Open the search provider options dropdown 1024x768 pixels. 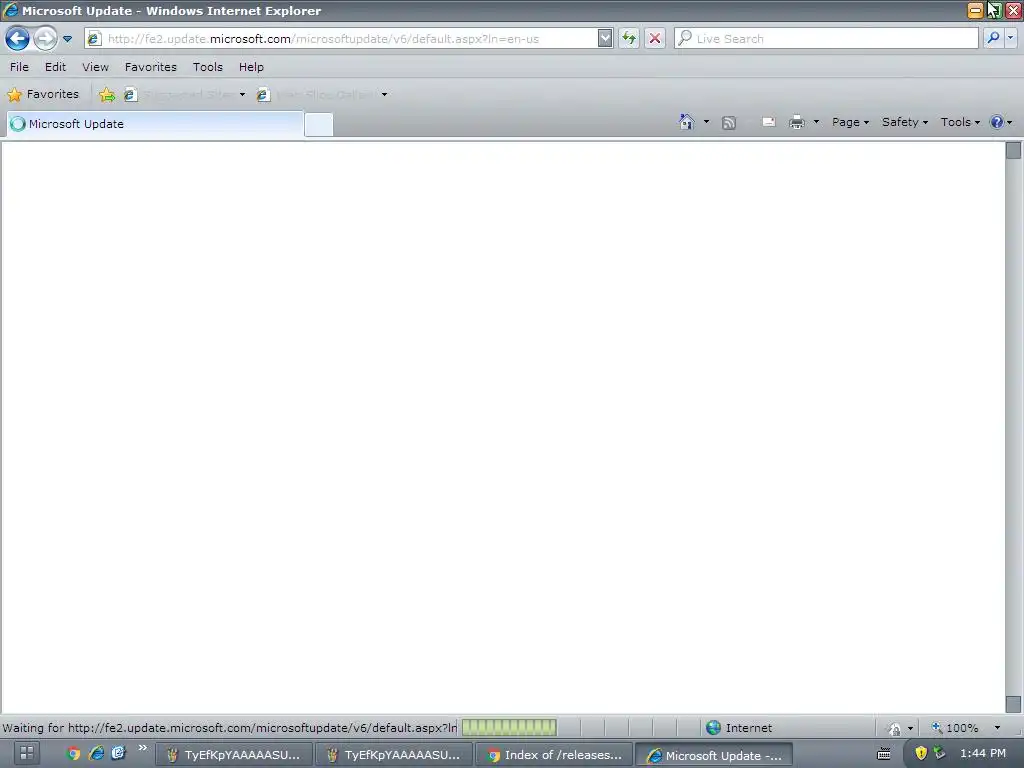coord(1010,39)
